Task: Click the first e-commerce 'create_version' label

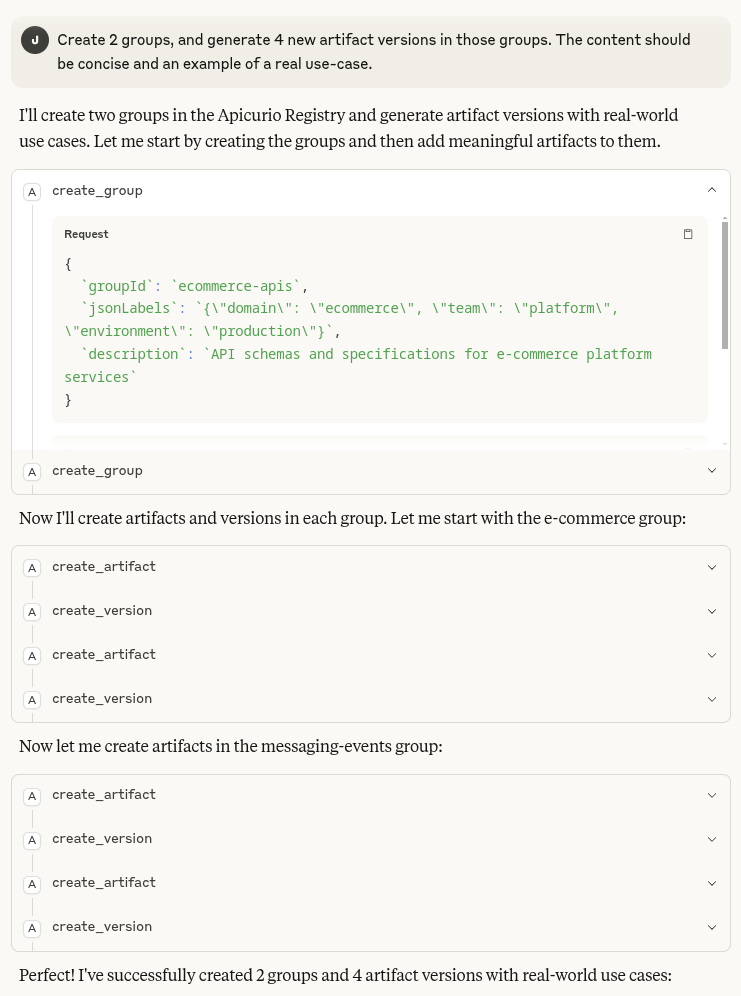Action: point(102,610)
